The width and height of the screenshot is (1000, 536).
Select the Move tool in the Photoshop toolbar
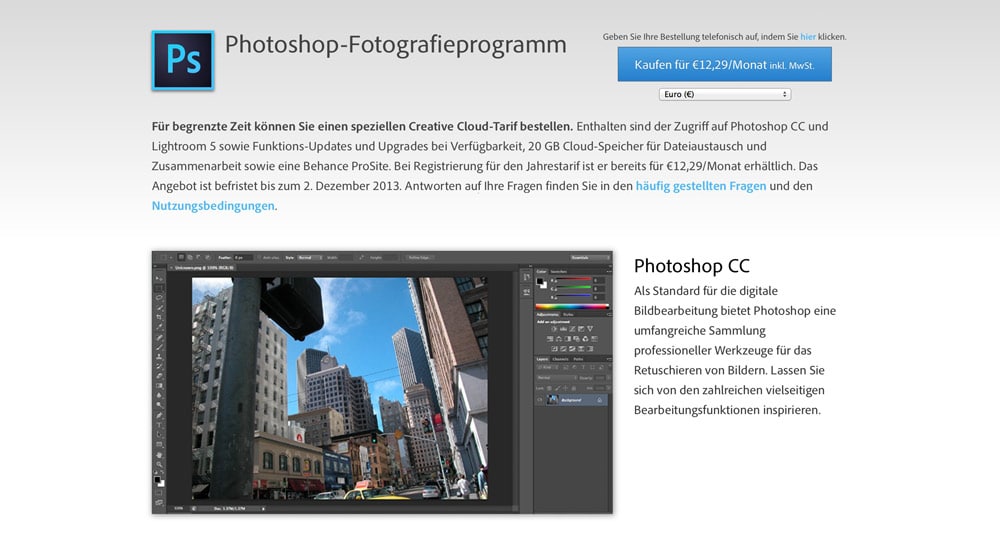(159, 278)
